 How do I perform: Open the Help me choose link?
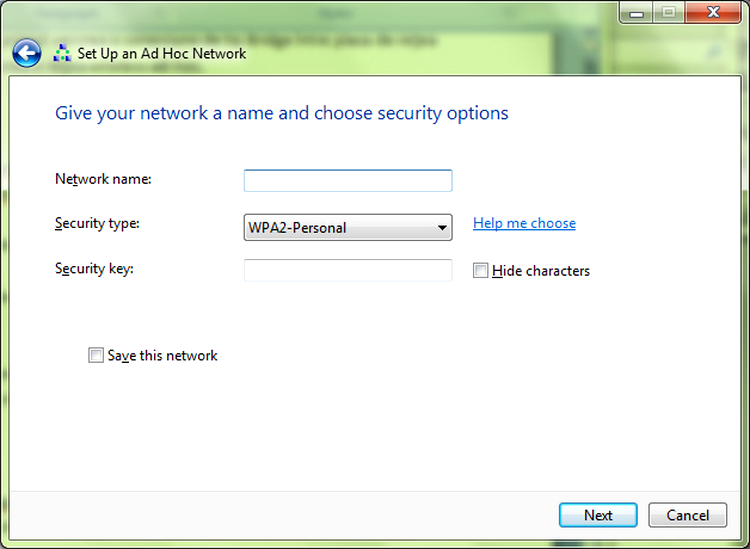(524, 223)
